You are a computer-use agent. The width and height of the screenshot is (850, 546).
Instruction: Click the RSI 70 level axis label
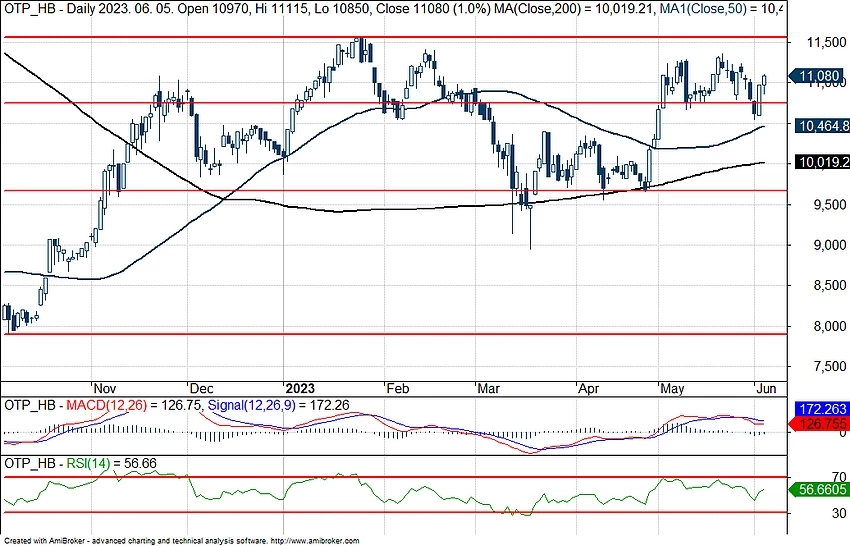coord(839,477)
